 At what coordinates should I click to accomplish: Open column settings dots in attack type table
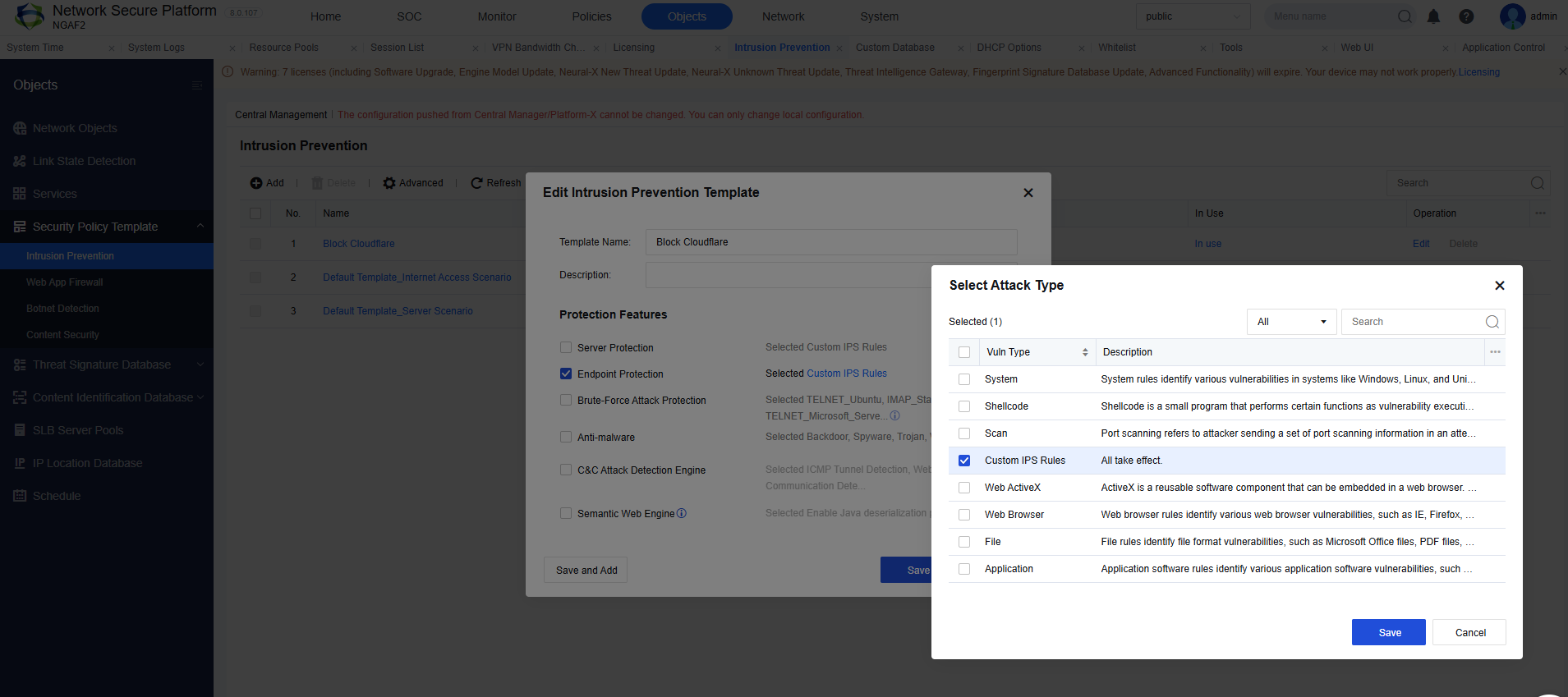pos(1495,352)
